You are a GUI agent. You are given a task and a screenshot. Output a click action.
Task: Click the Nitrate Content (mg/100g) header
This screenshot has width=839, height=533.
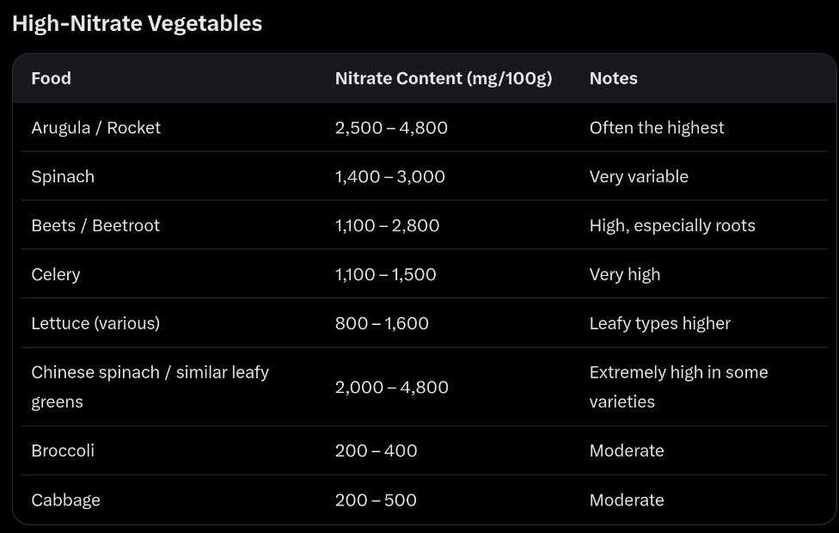pos(444,79)
